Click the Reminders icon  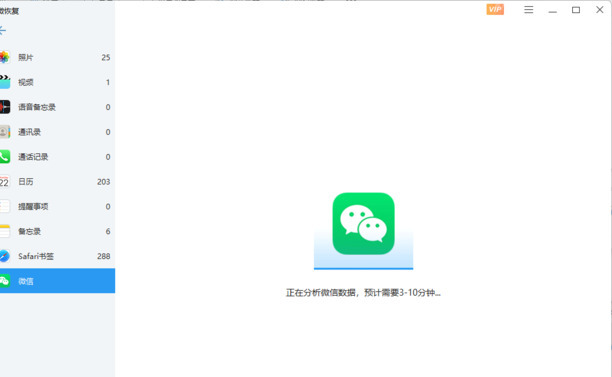(5, 206)
